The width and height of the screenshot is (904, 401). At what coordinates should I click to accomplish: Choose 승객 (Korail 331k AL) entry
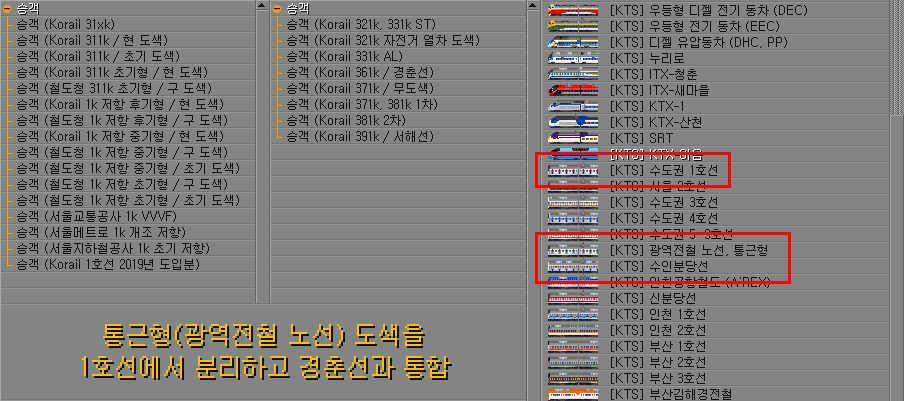point(344,56)
